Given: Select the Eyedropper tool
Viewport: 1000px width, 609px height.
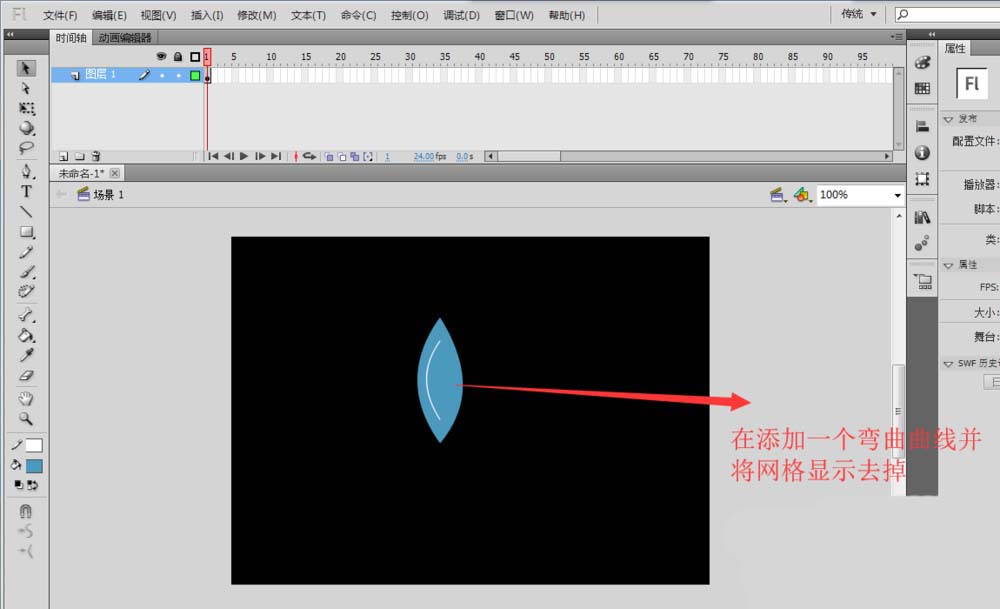Looking at the screenshot, I should pos(26,355).
